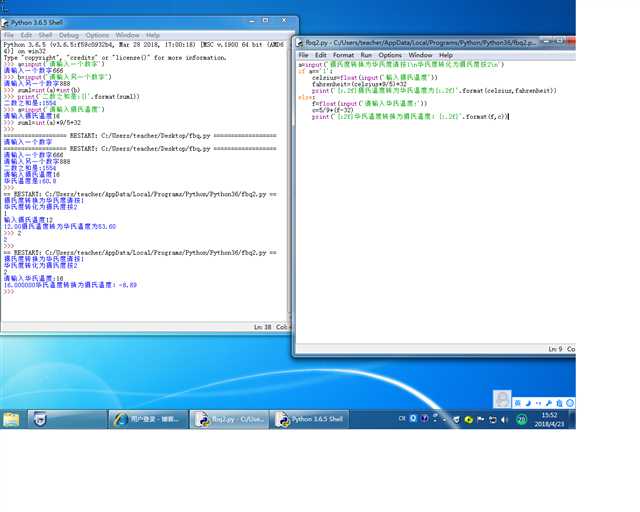Click the shield application icon in taskbar
The height and width of the screenshot is (512, 640).
[x=40, y=419]
